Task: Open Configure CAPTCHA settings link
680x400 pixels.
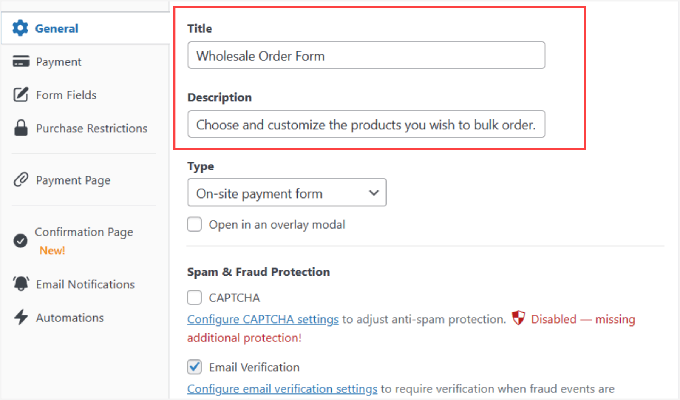Action: point(263,320)
